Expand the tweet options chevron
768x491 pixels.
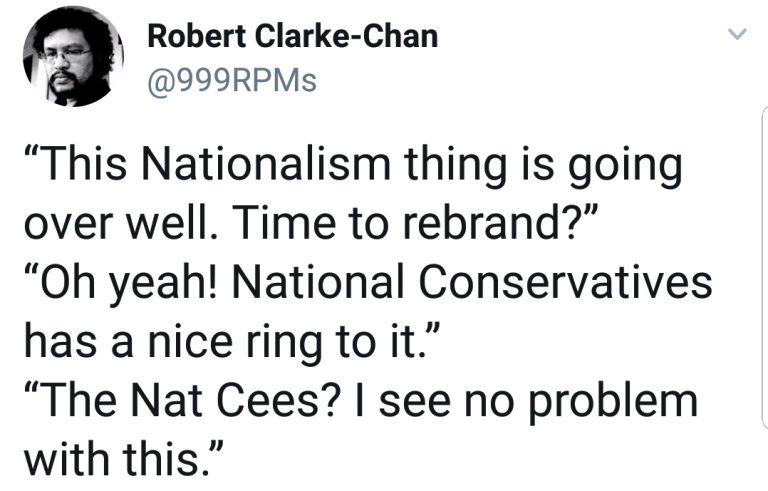[x=739, y=36]
